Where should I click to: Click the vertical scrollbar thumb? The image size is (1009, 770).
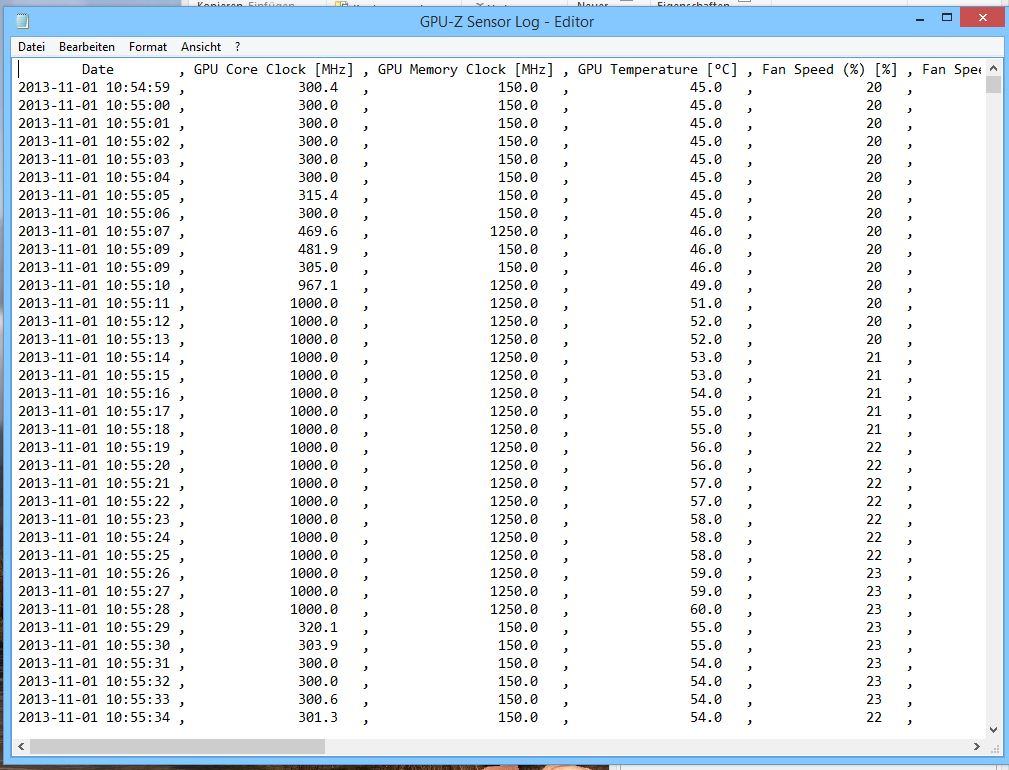pos(993,84)
